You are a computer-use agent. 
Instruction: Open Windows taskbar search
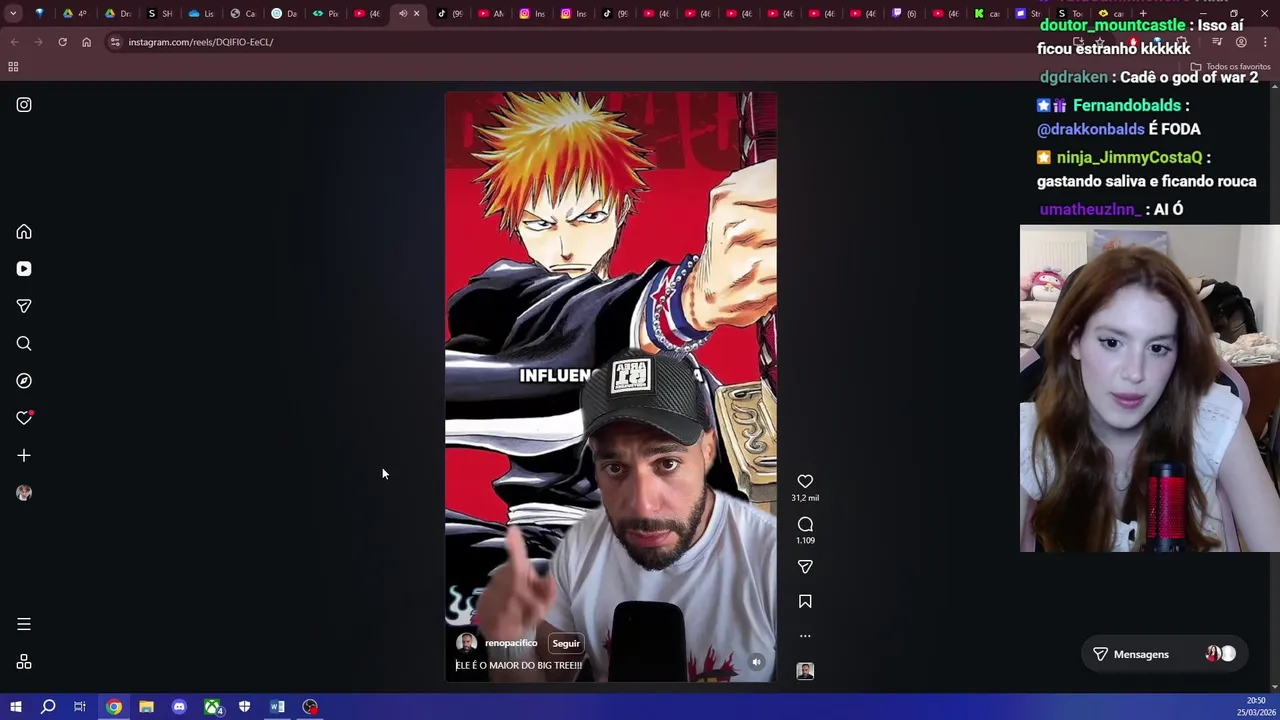click(x=48, y=707)
